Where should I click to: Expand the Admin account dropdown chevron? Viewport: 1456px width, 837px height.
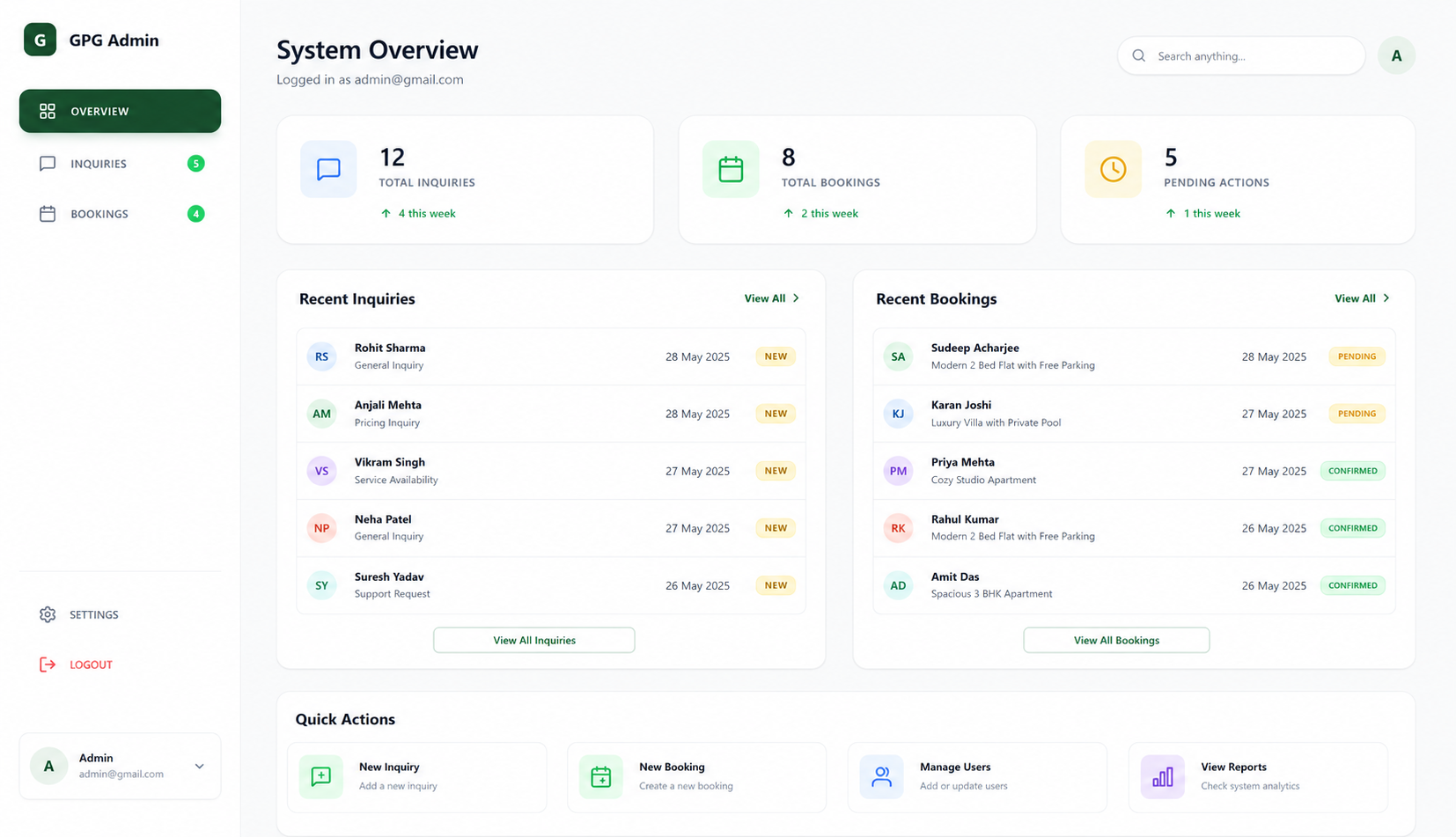pyautogui.click(x=200, y=767)
